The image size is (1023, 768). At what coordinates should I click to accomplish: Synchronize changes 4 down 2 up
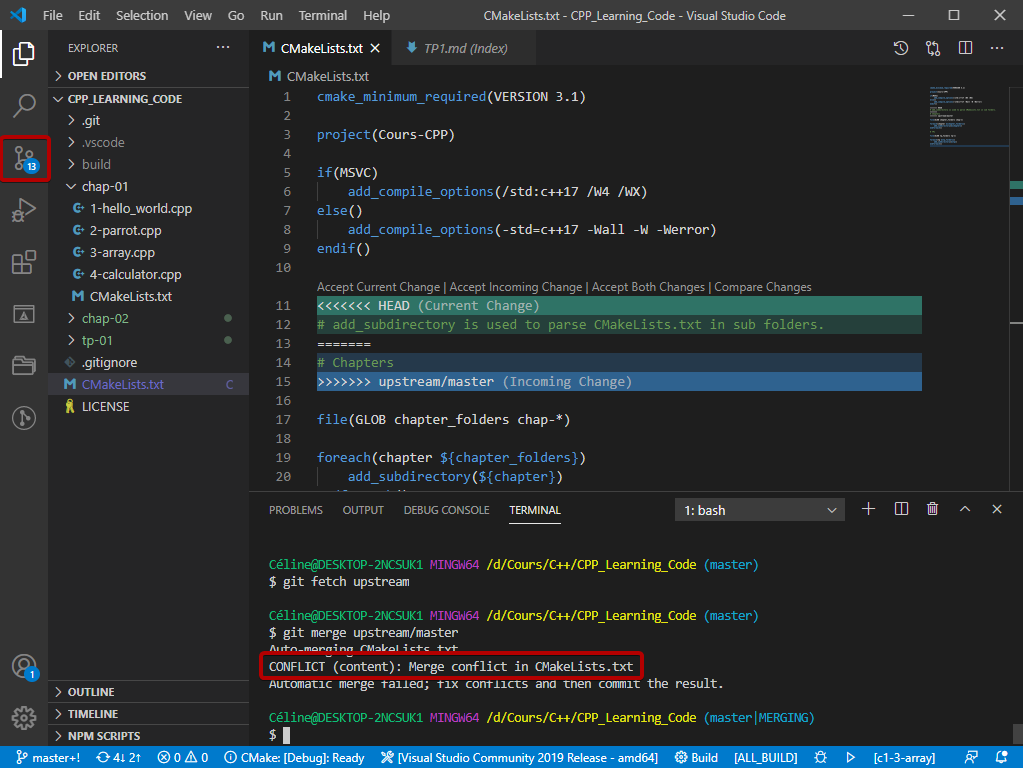click(x=118, y=758)
